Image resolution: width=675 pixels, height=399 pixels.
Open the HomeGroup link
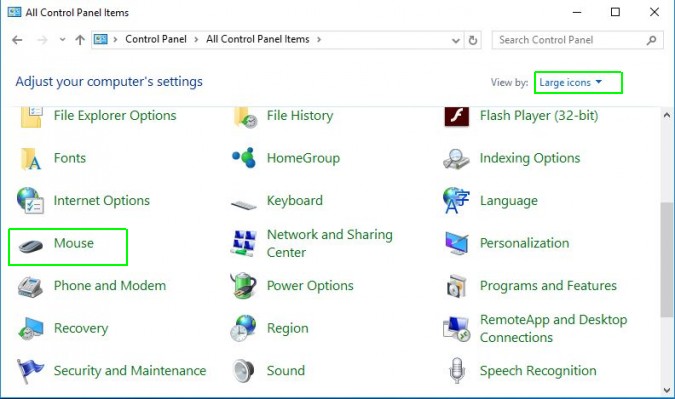point(303,158)
